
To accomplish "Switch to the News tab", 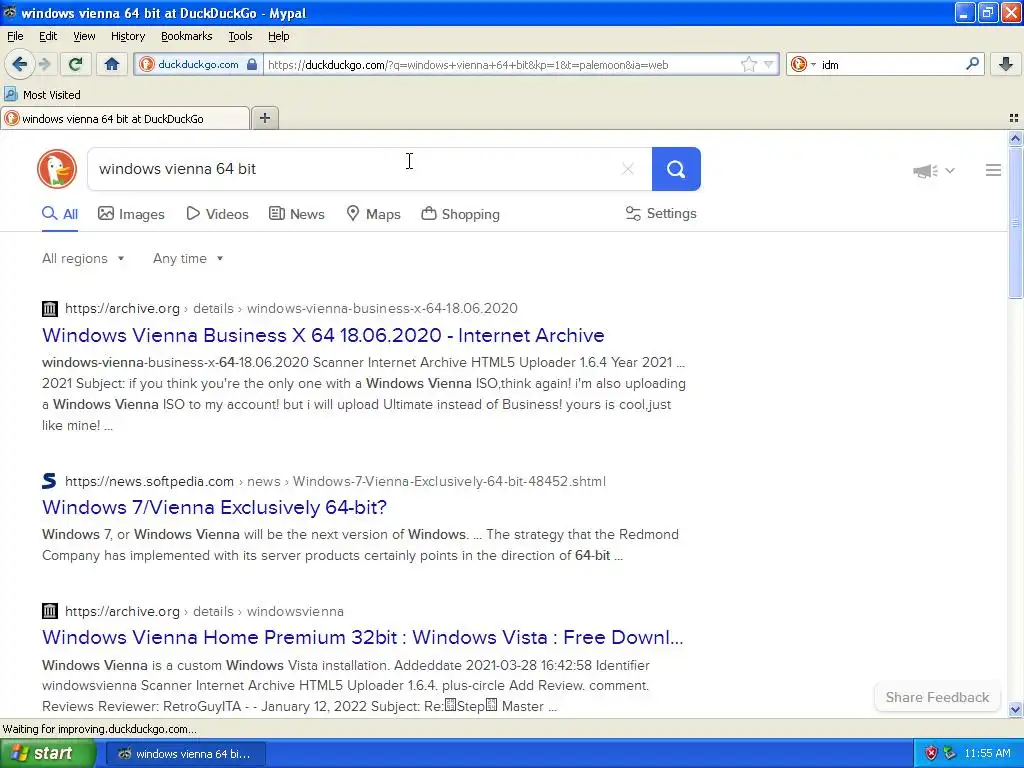I will coord(296,214).
